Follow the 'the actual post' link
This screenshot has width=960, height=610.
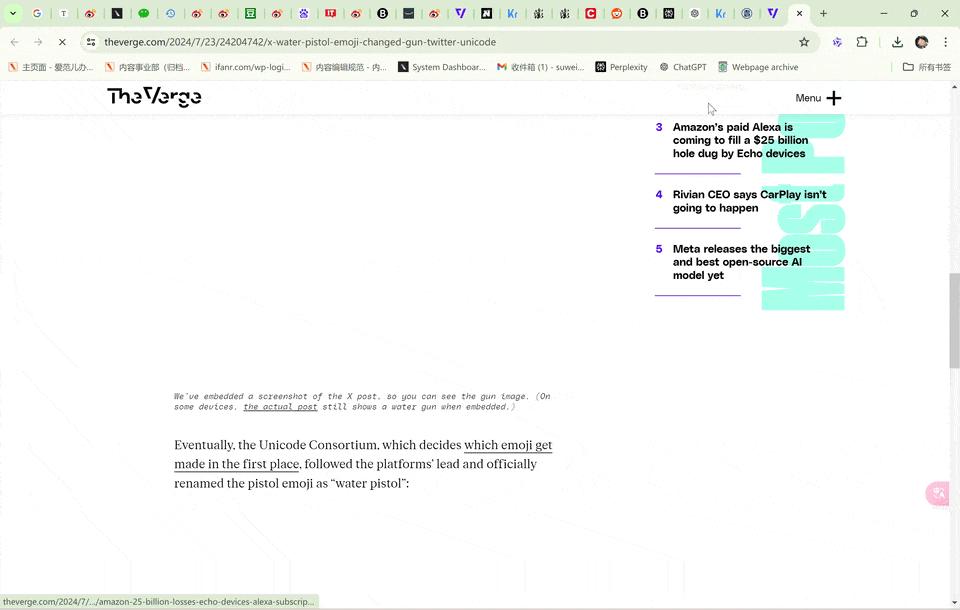click(280, 407)
